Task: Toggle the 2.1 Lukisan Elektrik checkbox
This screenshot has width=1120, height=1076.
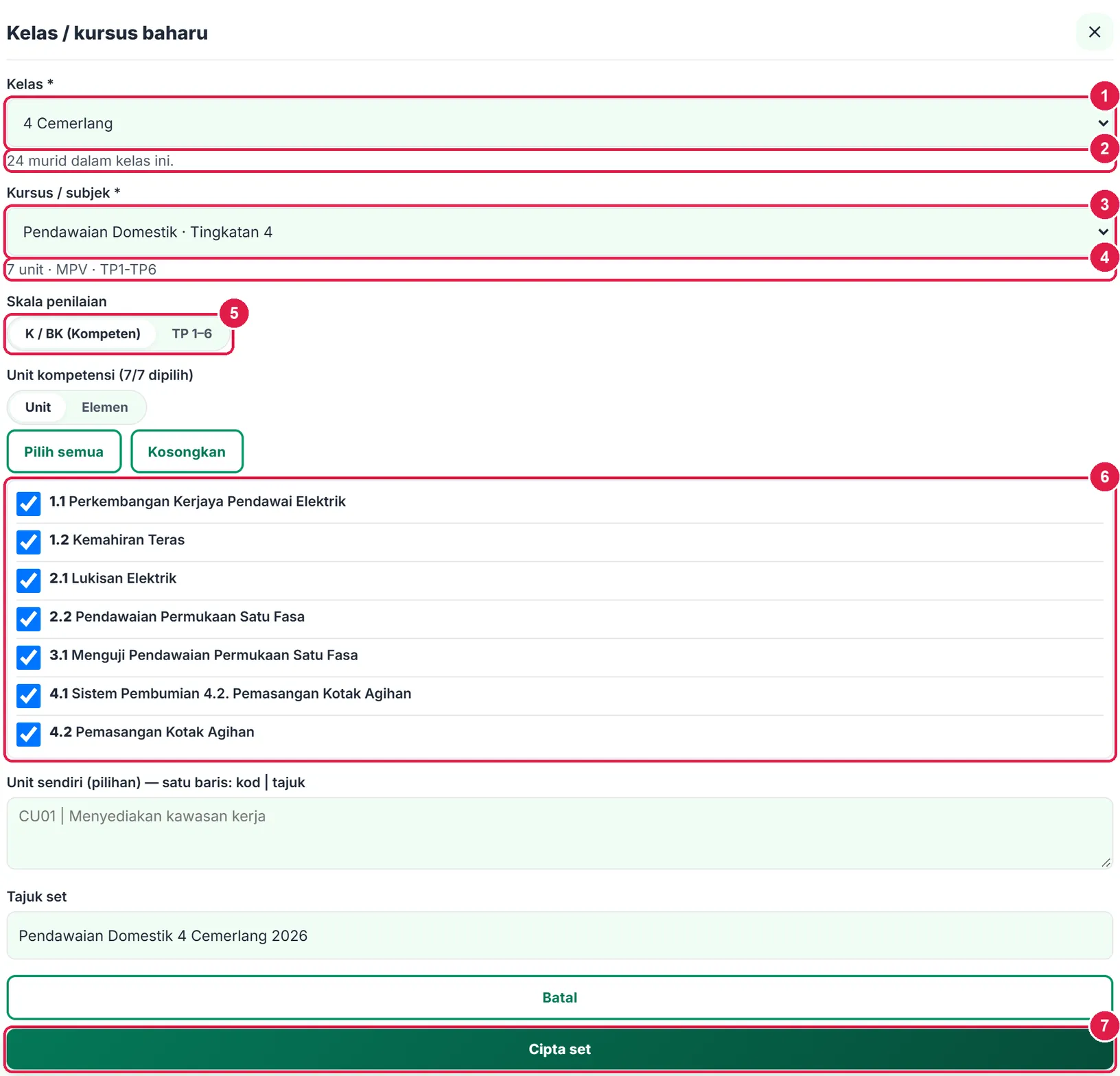Action: click(x=28, y=580)
